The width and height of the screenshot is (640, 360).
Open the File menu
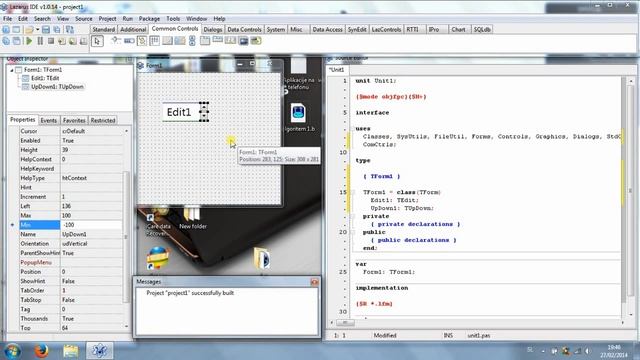point(7,19)
